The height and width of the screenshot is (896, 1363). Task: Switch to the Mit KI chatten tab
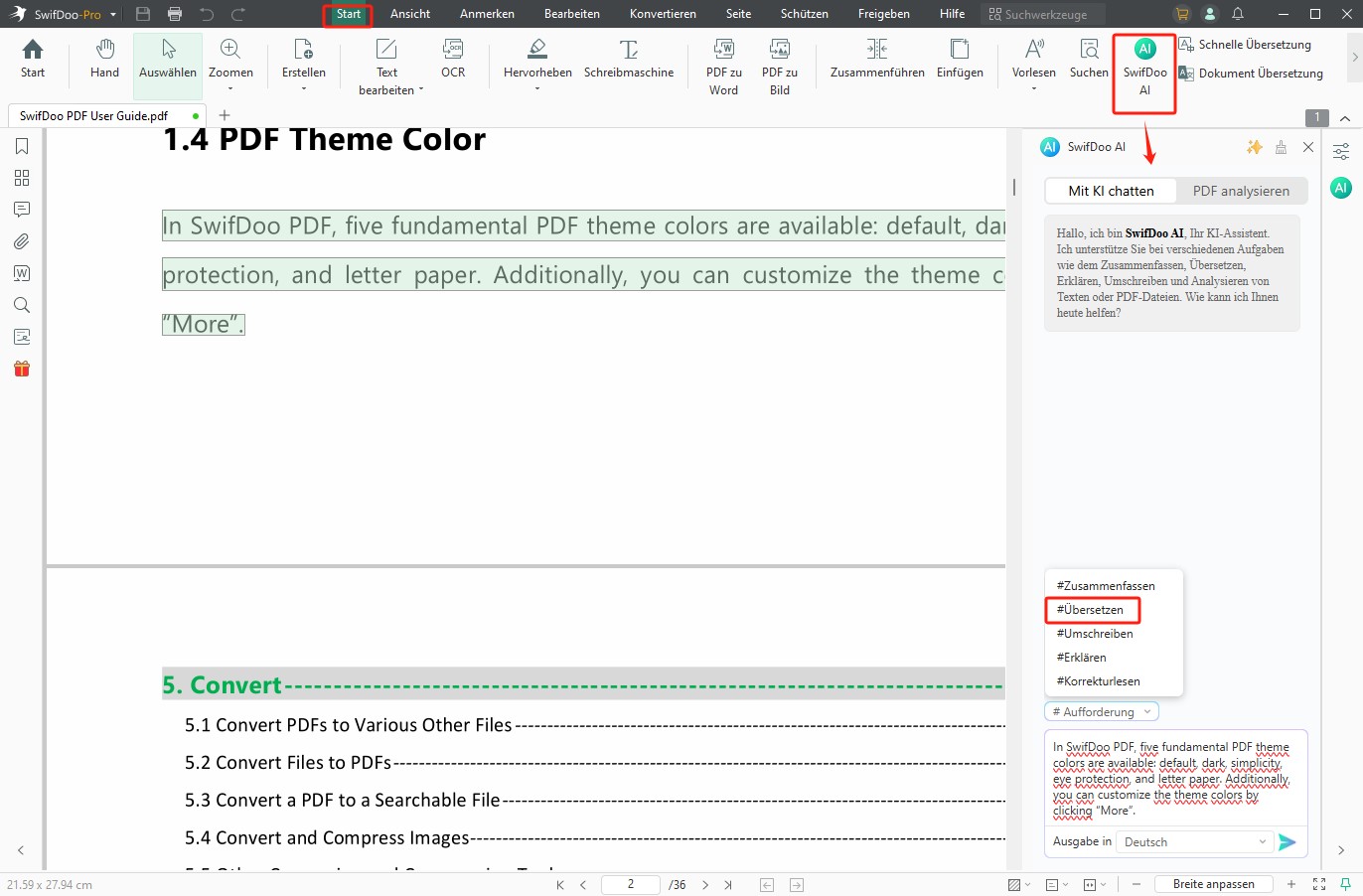1111,191
